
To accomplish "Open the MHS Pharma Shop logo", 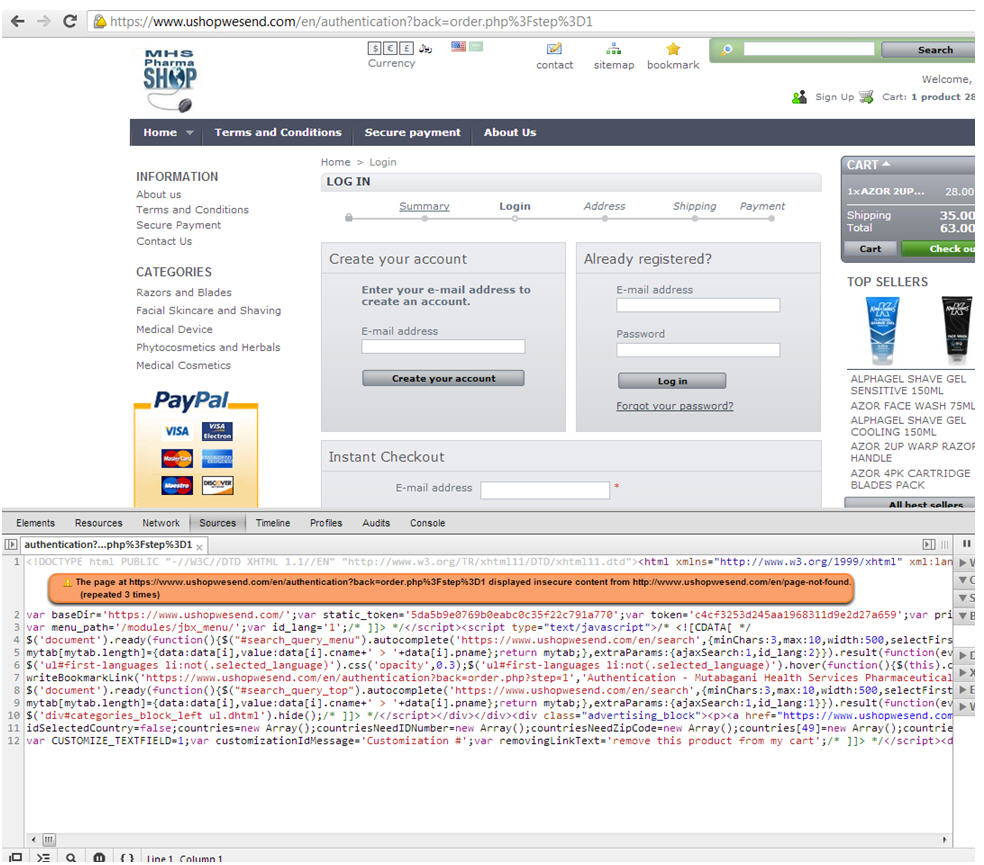I will tap(169, 80).
